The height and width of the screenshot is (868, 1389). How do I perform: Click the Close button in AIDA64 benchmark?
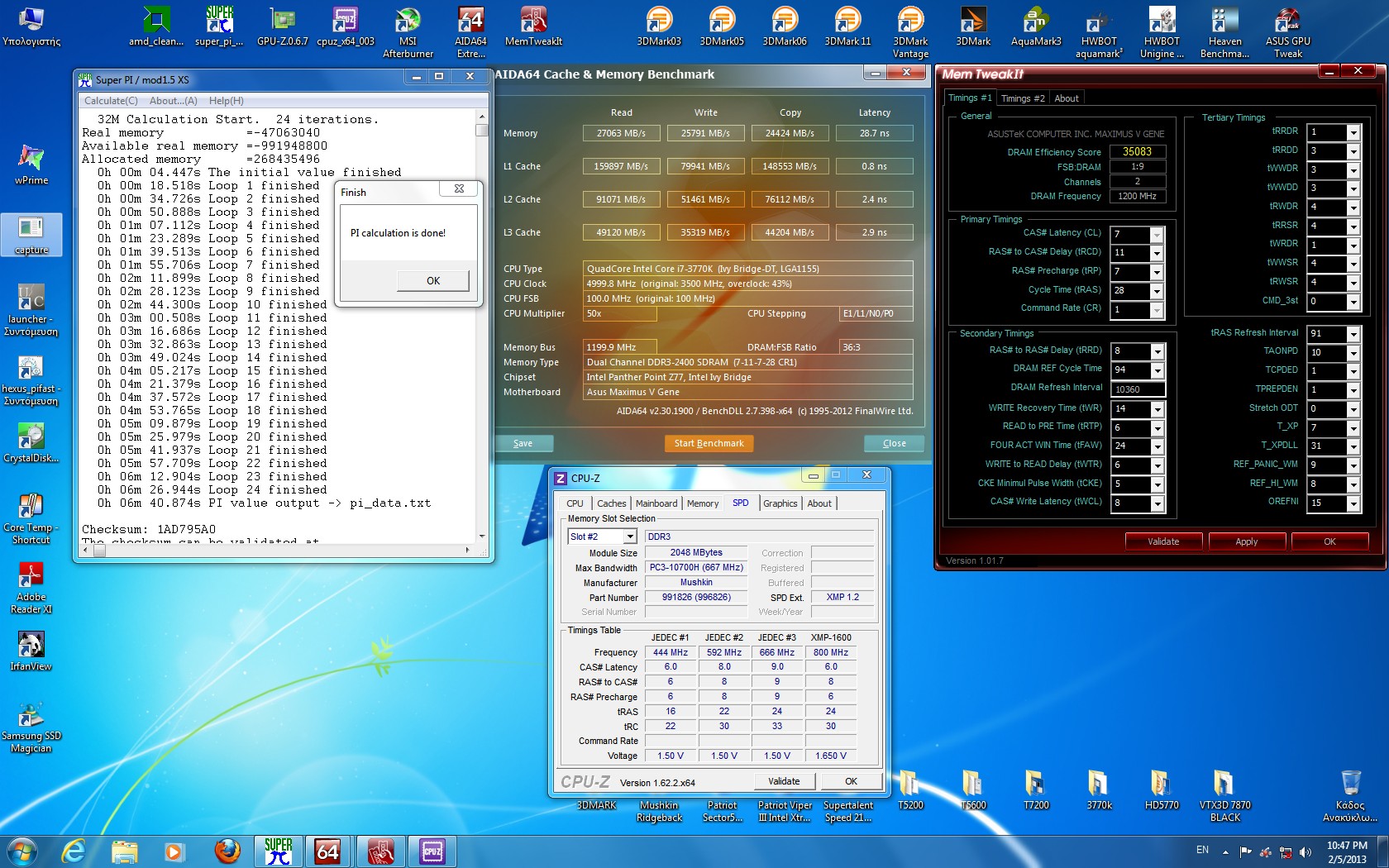coord(894,443)
